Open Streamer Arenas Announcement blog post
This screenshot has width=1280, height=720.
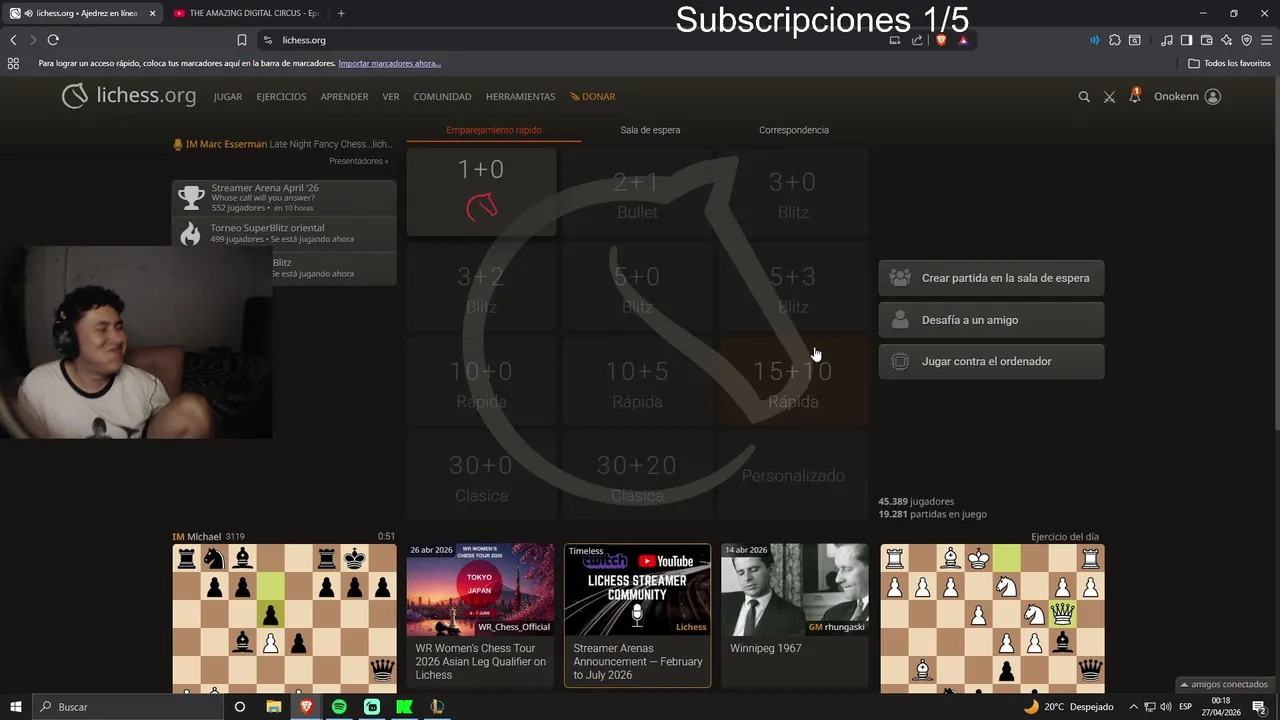637,615
